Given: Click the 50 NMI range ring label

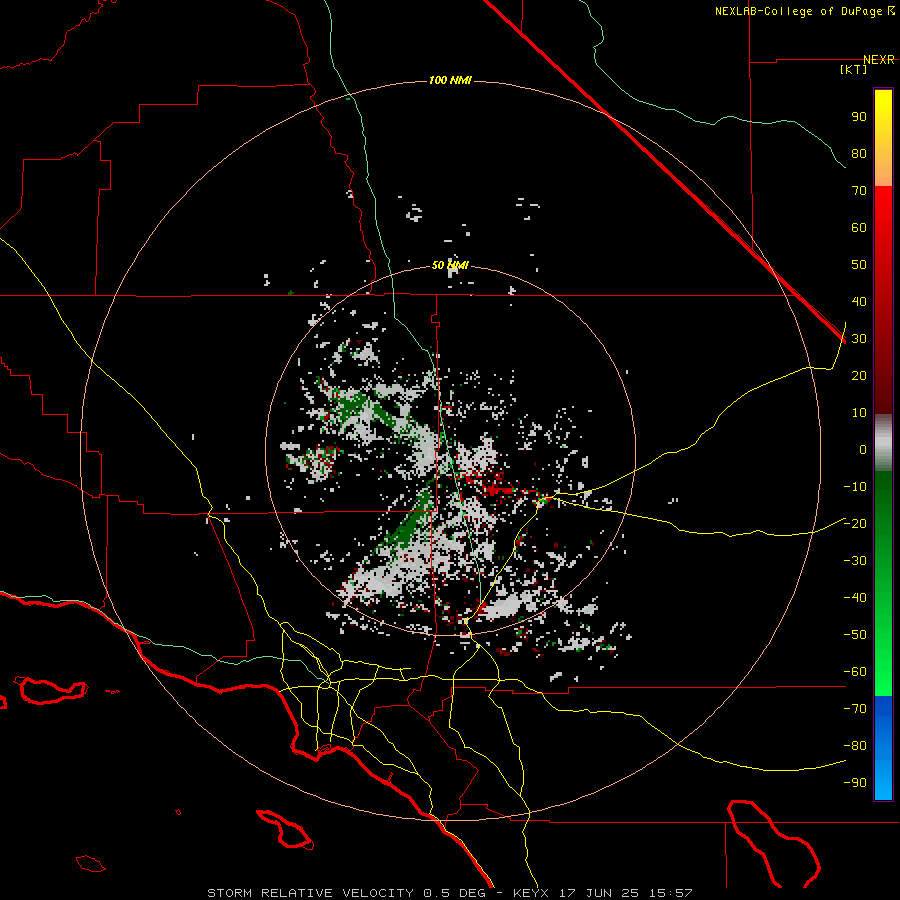Looking at the screenshot, I should tap(450, 265).
